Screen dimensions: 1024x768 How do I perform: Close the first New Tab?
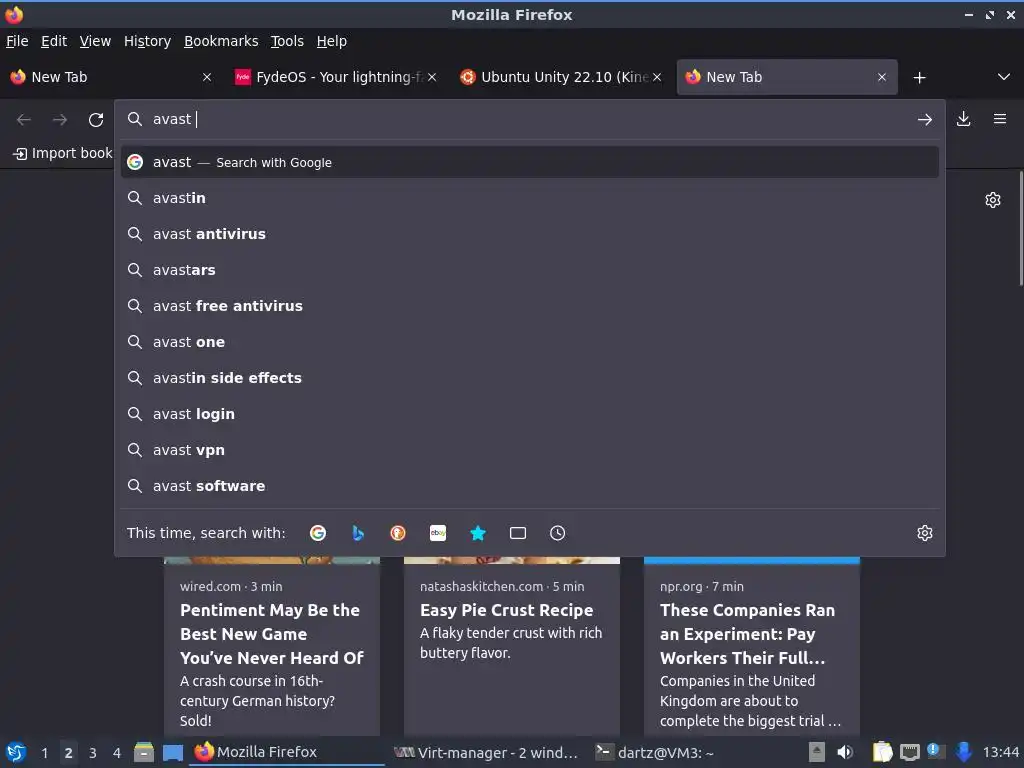tap(207, 77)
